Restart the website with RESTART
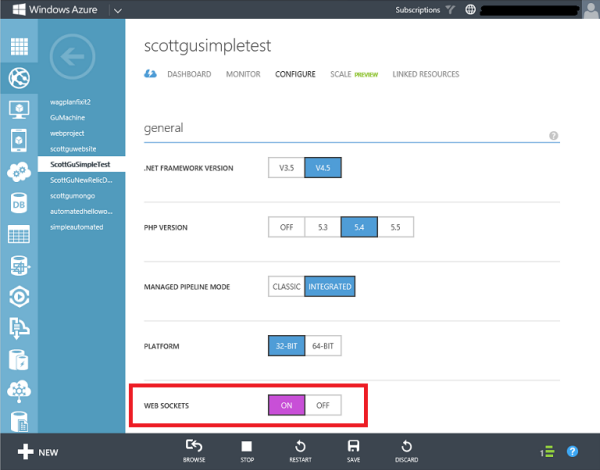The image size is (600, 470). click(300, 451)
